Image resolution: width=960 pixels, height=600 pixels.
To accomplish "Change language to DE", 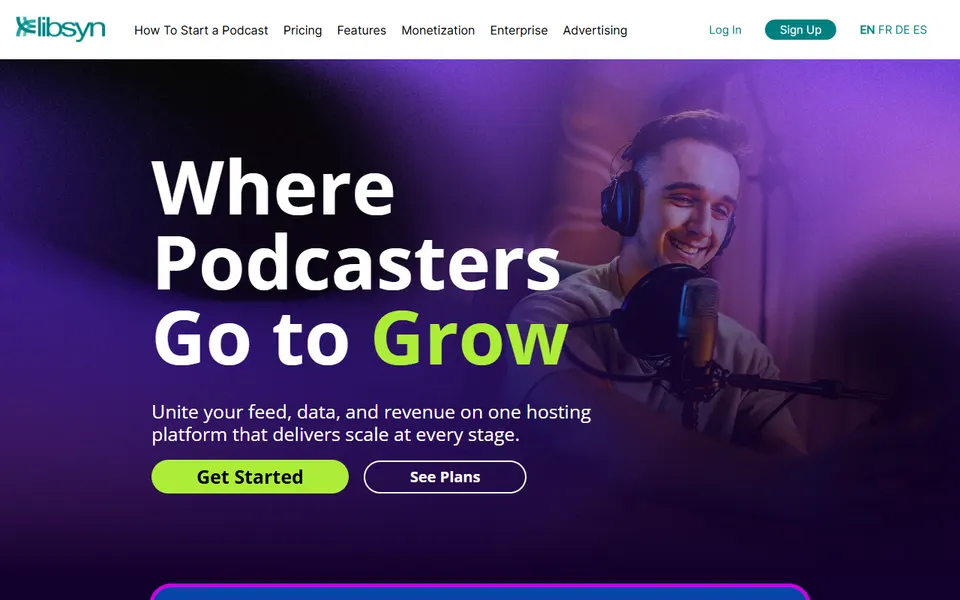I will click(902, 29).
